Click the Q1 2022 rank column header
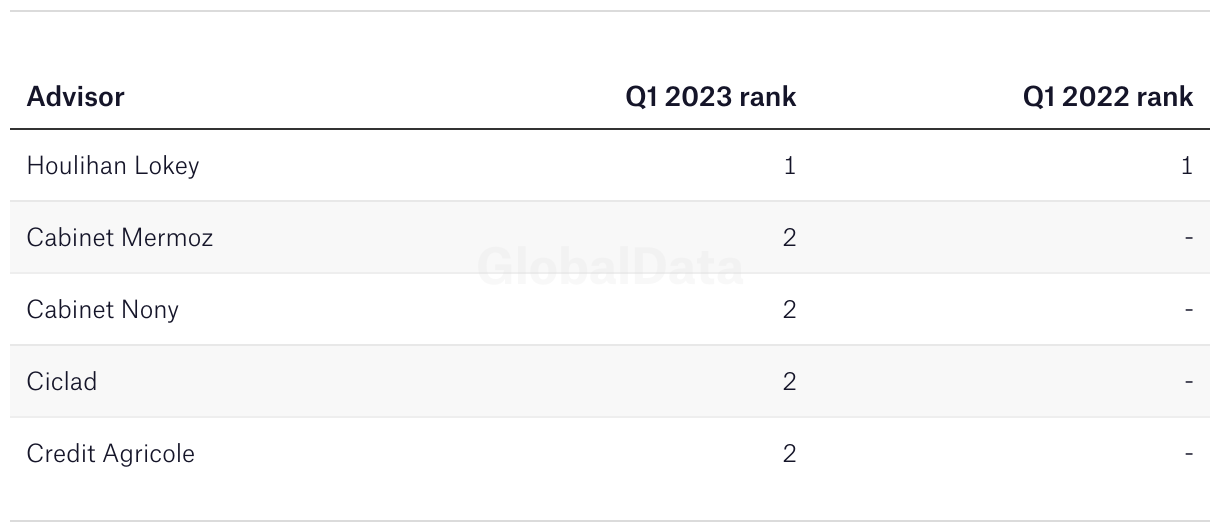Viewport: 1220px width, 532px height. [1108, 97]
